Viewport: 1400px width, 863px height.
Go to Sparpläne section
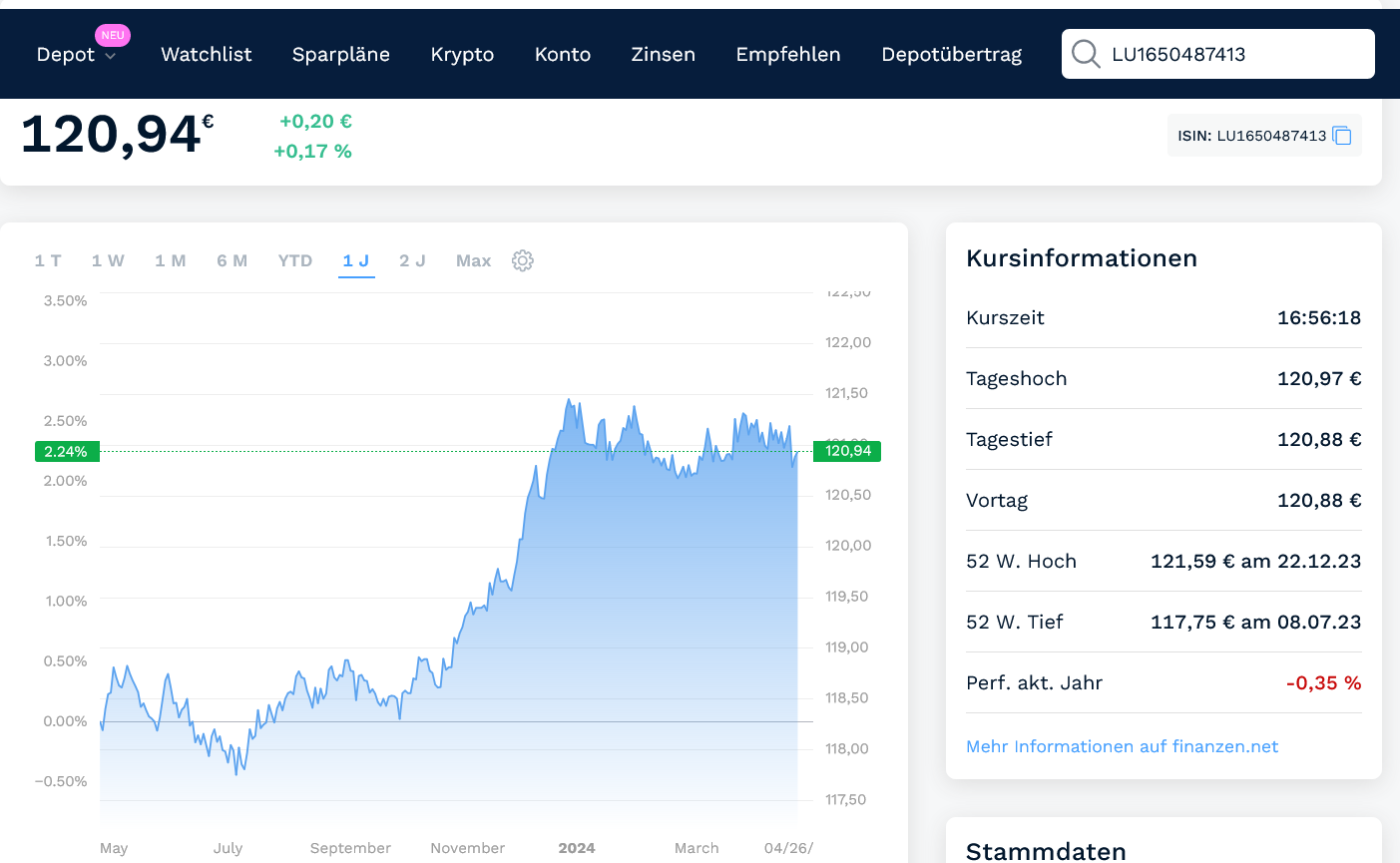coord(341,55)
